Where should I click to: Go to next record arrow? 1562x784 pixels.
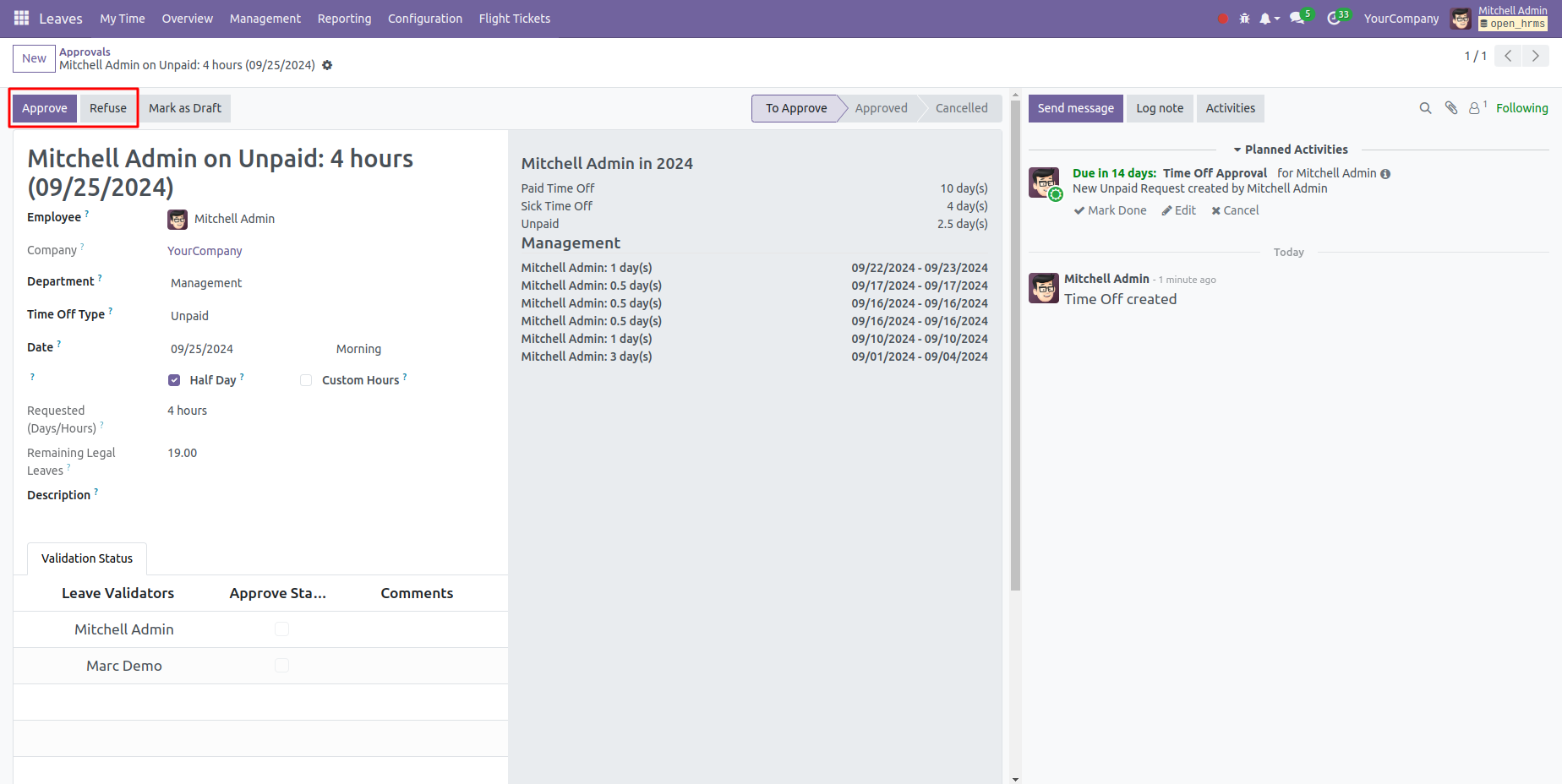click(x=1536, y=56)
